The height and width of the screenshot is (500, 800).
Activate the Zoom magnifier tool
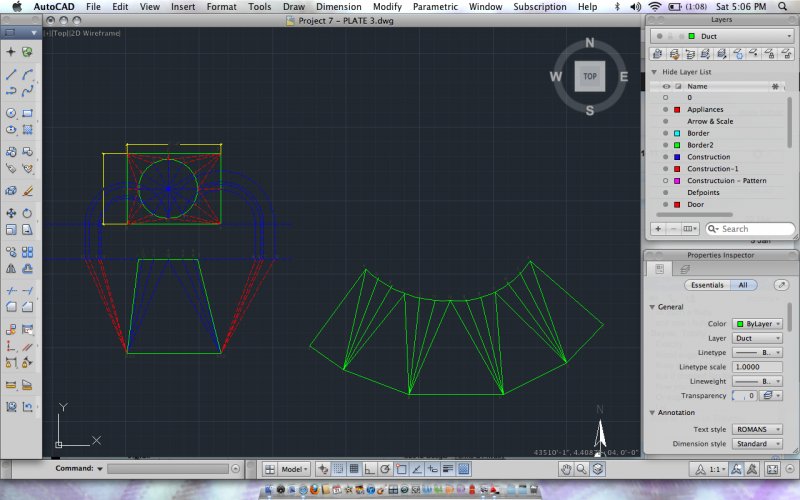pos(581,469)
